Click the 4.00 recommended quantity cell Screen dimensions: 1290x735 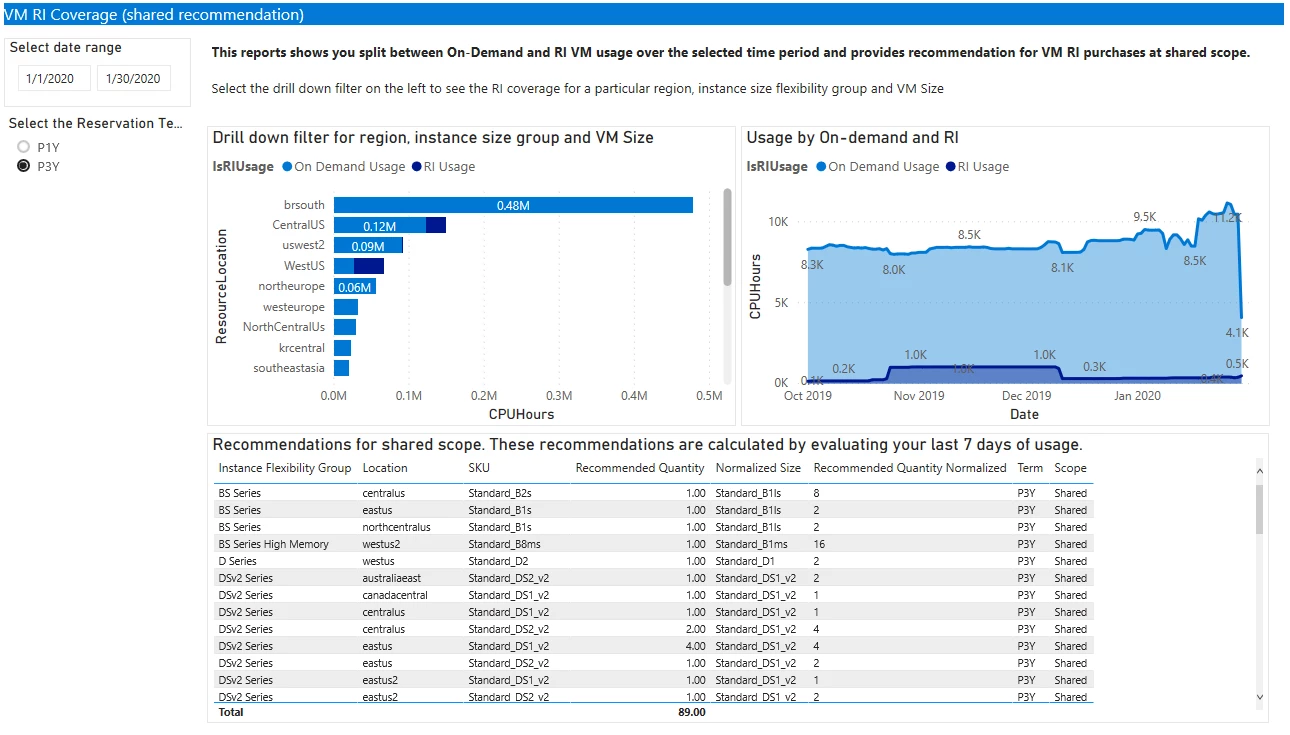(695, 646)
